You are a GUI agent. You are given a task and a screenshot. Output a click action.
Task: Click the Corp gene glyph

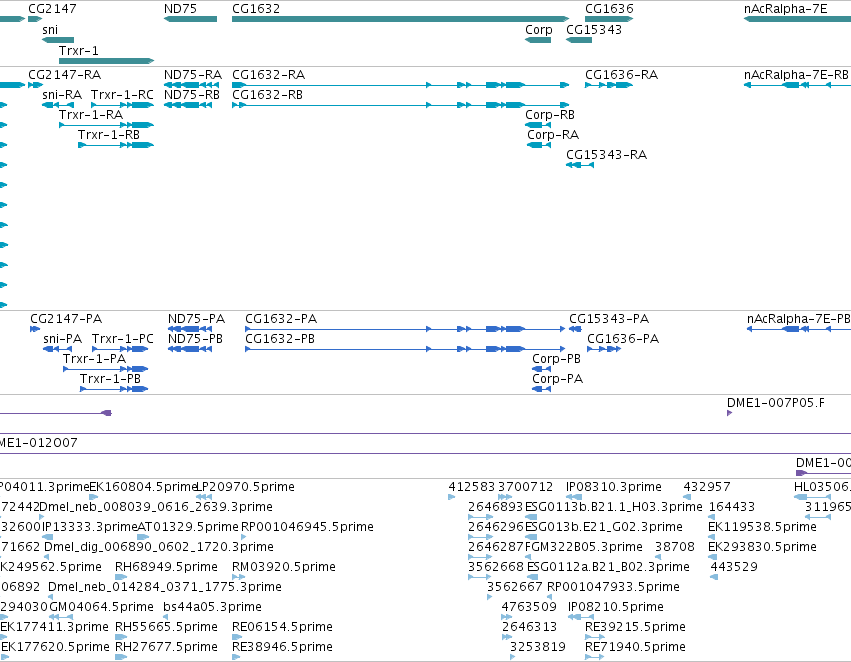538,40
